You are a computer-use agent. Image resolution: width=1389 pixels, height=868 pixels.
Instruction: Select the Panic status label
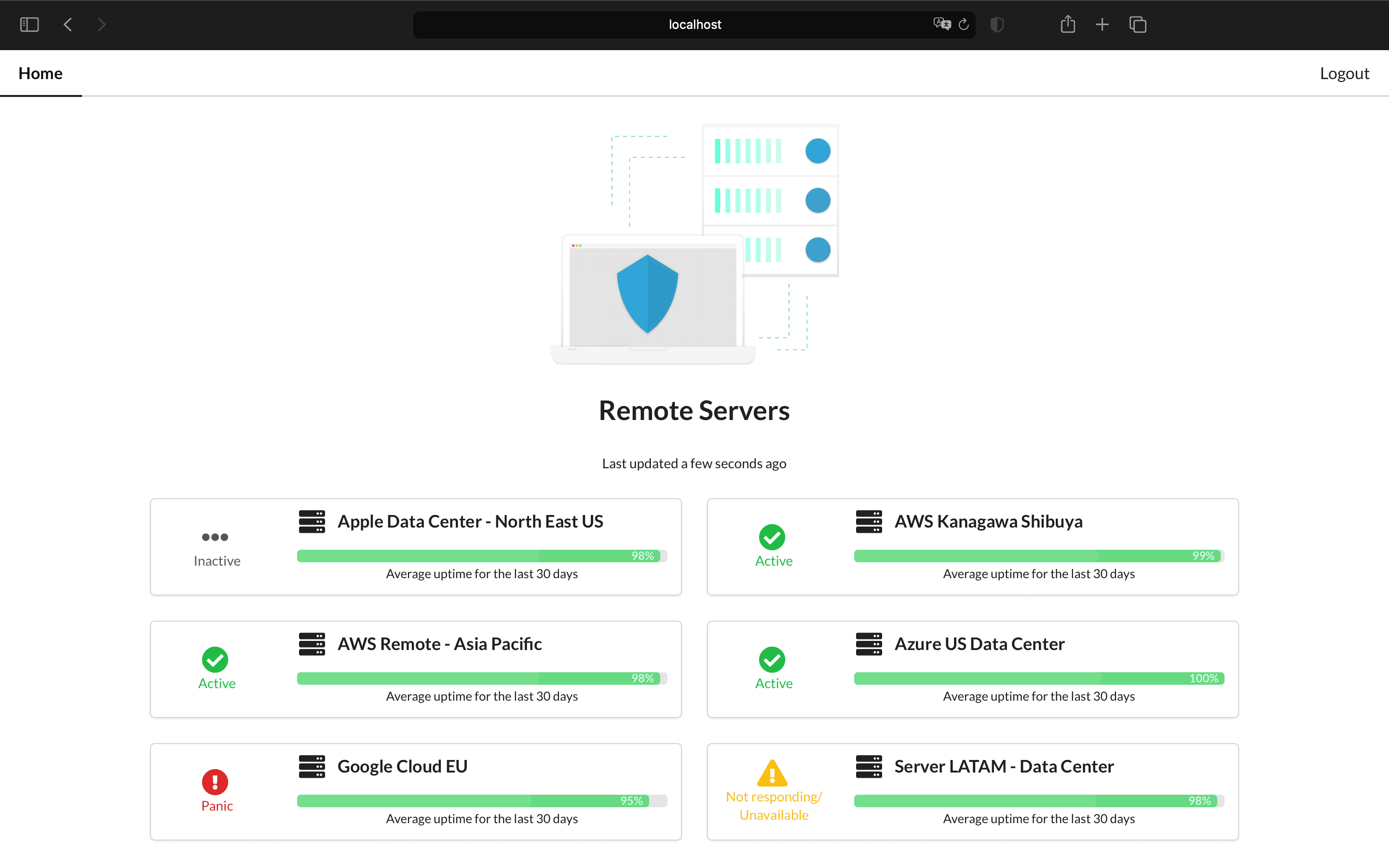point(217,806)
